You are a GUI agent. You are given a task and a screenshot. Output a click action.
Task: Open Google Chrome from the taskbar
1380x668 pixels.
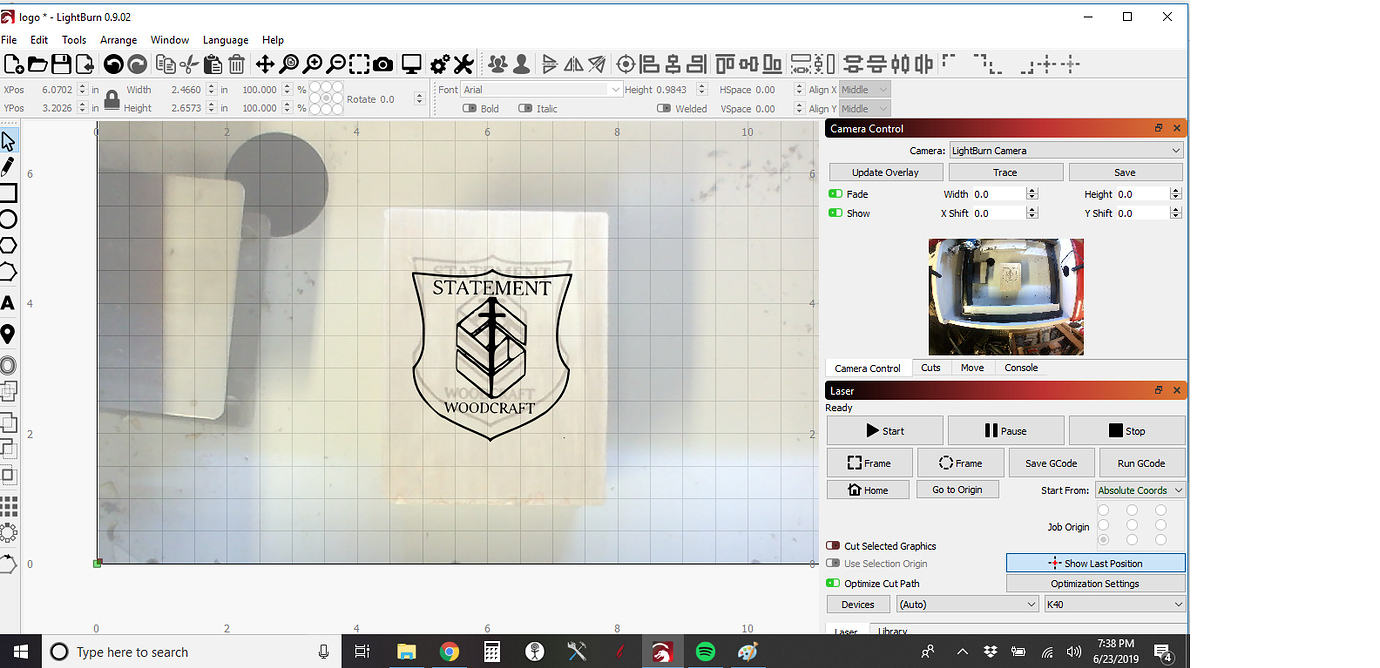tap(449, 652)
